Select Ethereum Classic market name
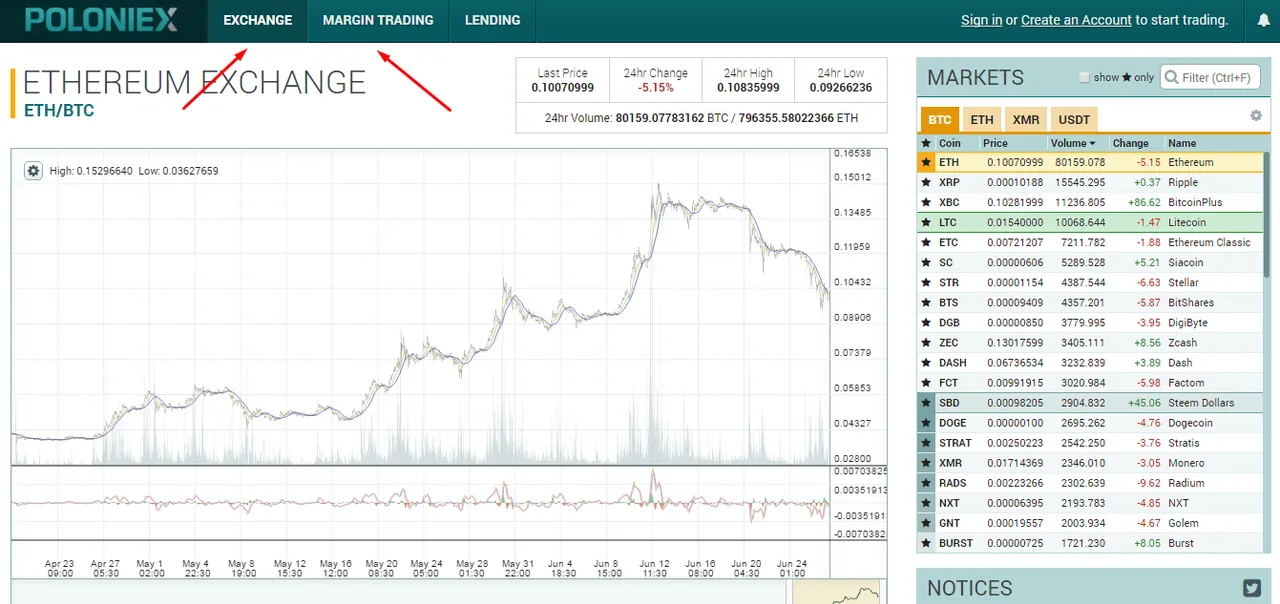1280x604 pixels. (1209, 242)
